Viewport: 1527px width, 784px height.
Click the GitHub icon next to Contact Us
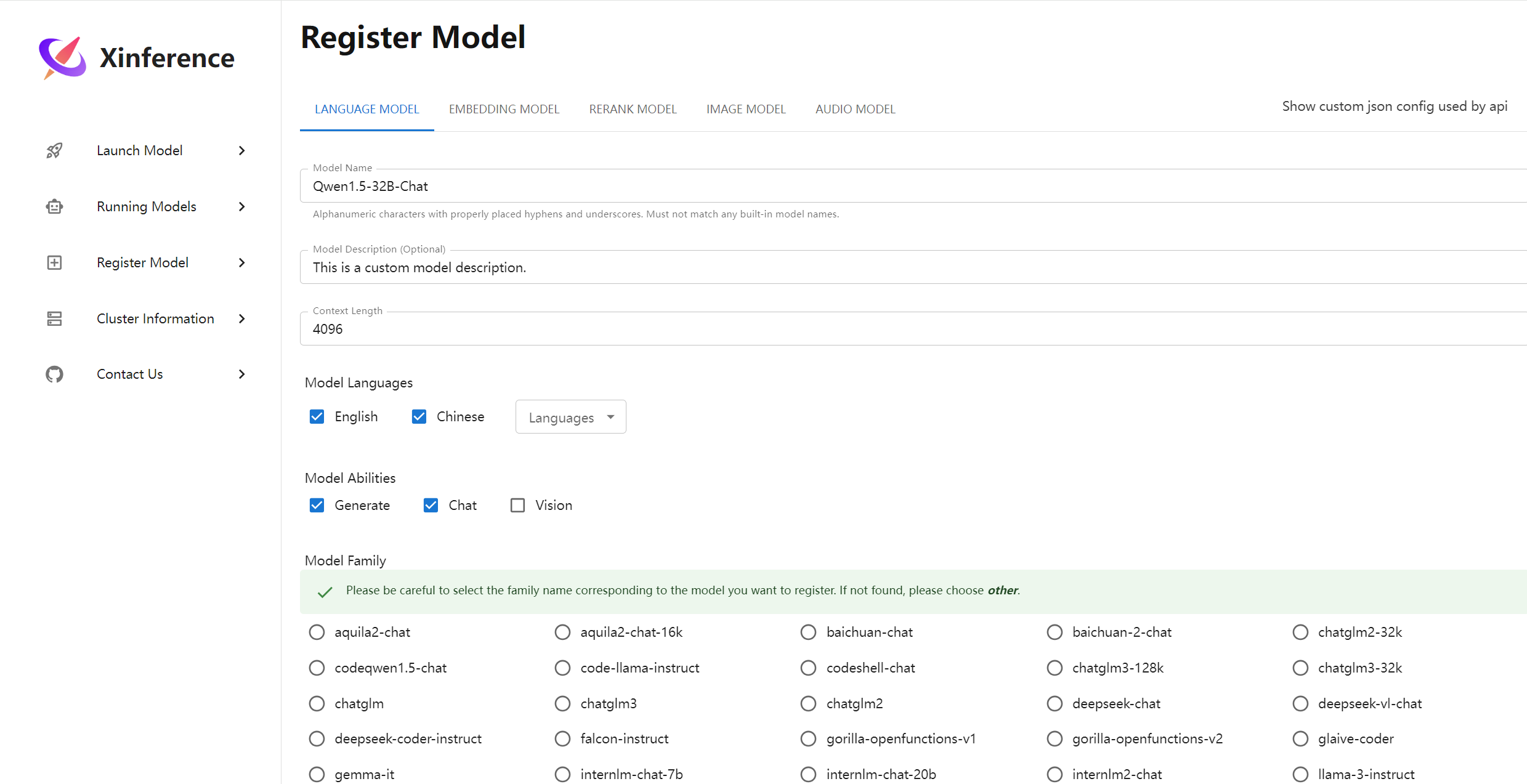[x=54, y=374]
